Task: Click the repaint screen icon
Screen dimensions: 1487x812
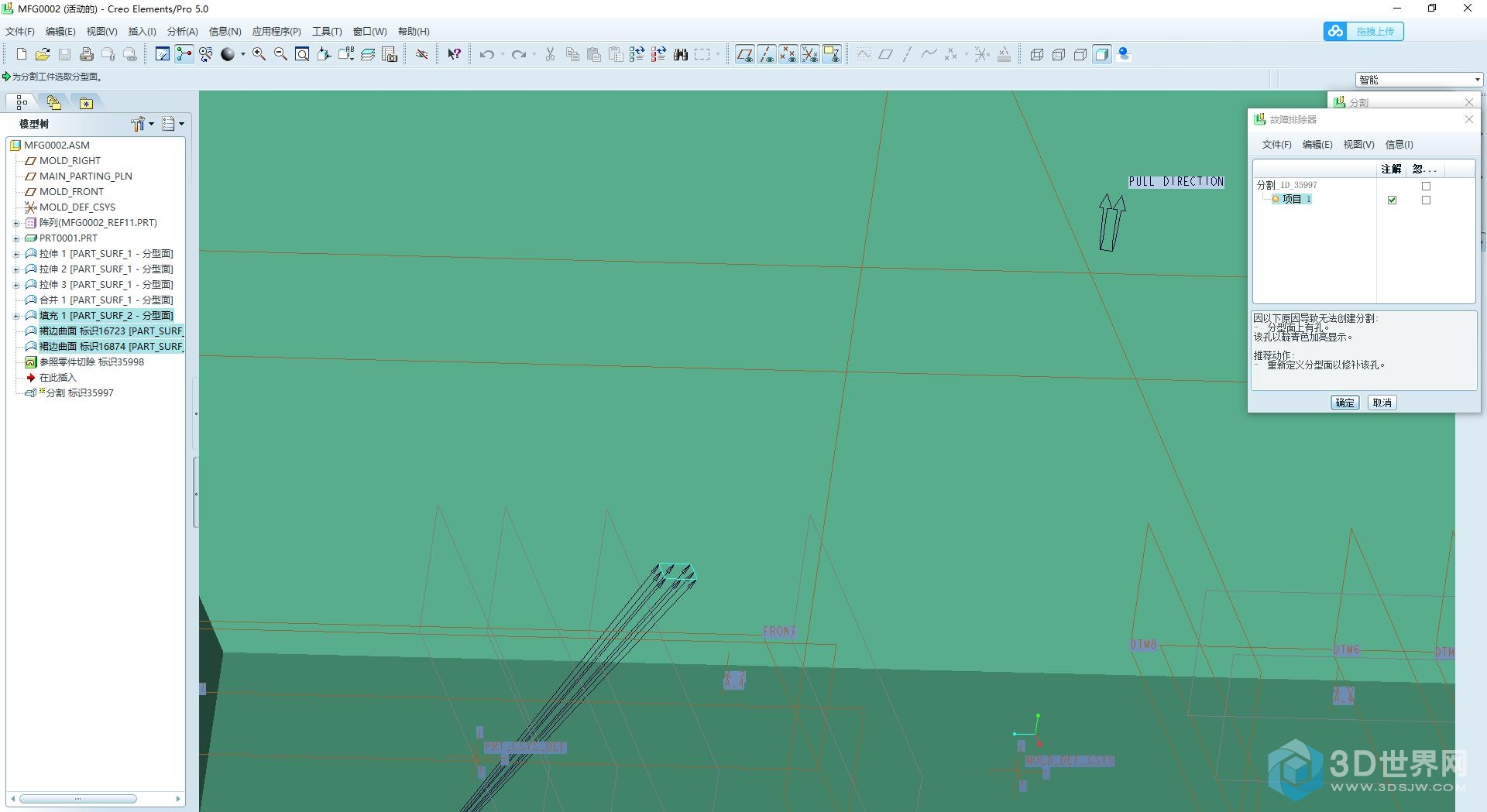Action: (162, 54)
